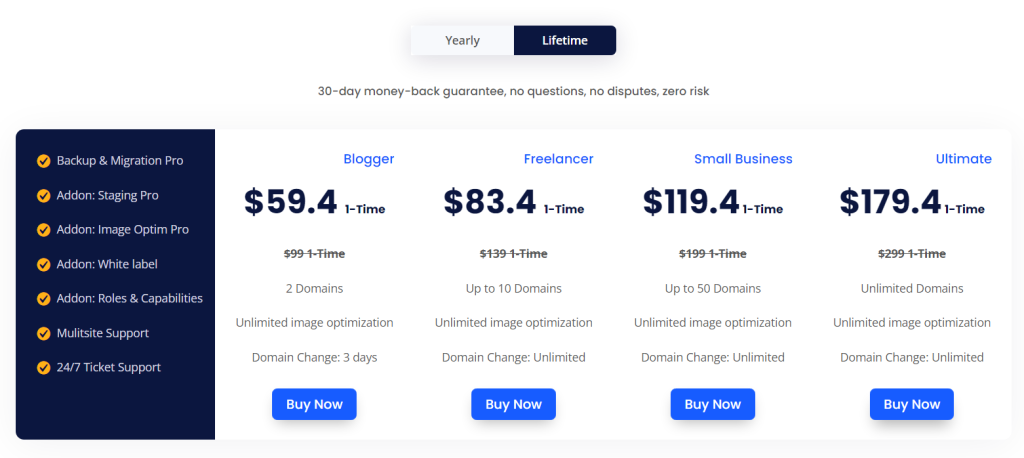
Task: Click the $179.4 Ultimate price
Action: [890, 202]
